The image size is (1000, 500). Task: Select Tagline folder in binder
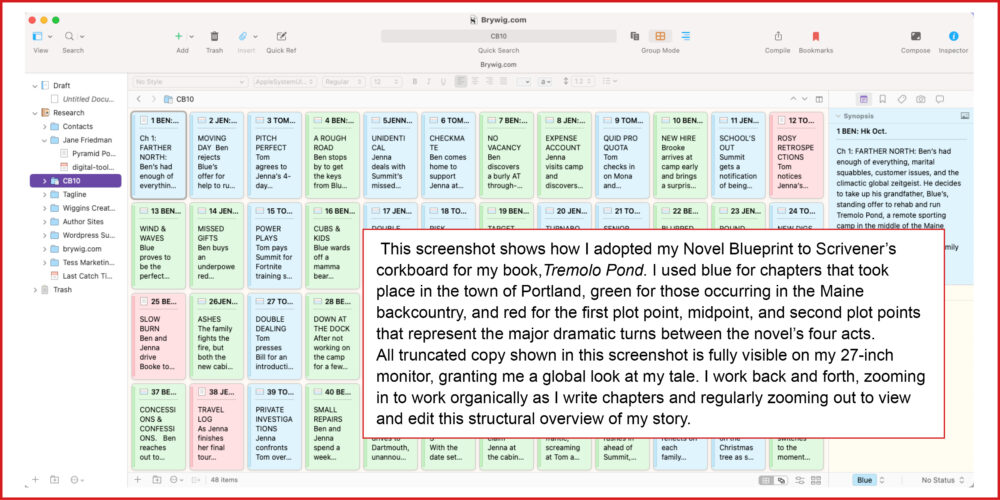75,195
